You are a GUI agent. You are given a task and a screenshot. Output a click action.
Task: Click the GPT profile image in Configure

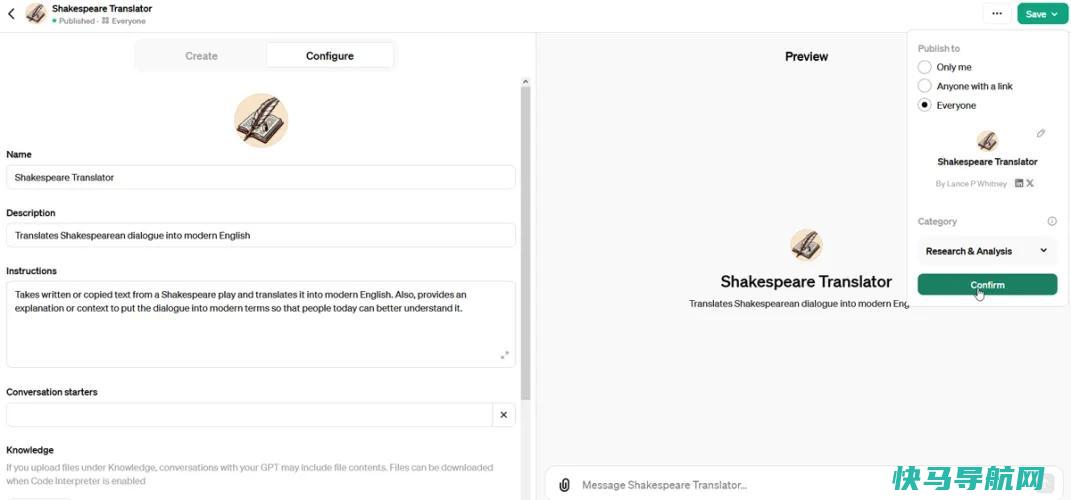tap(261, 120)
